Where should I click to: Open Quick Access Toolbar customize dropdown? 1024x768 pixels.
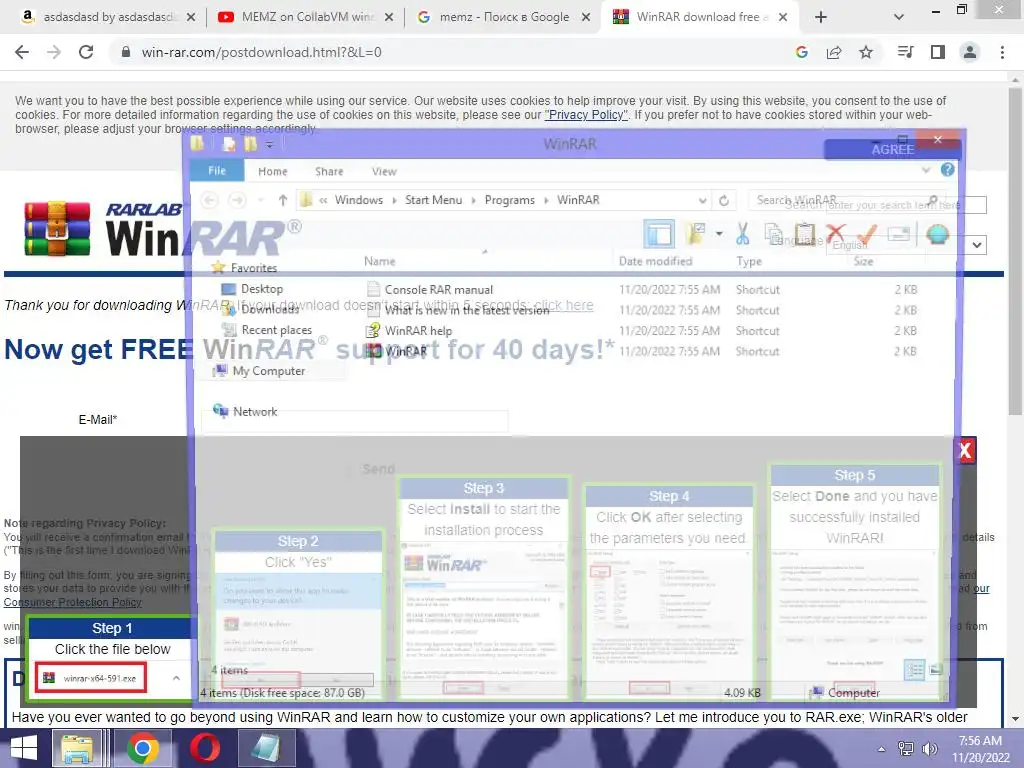point(268,145)
